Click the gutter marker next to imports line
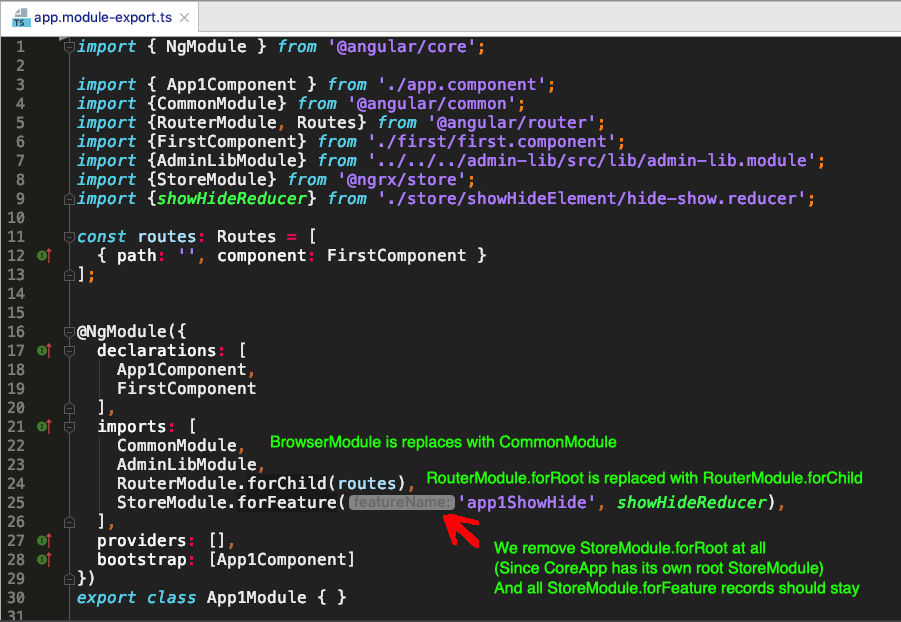The width and height of the screenshot is (901, 622). click(42, 427)
